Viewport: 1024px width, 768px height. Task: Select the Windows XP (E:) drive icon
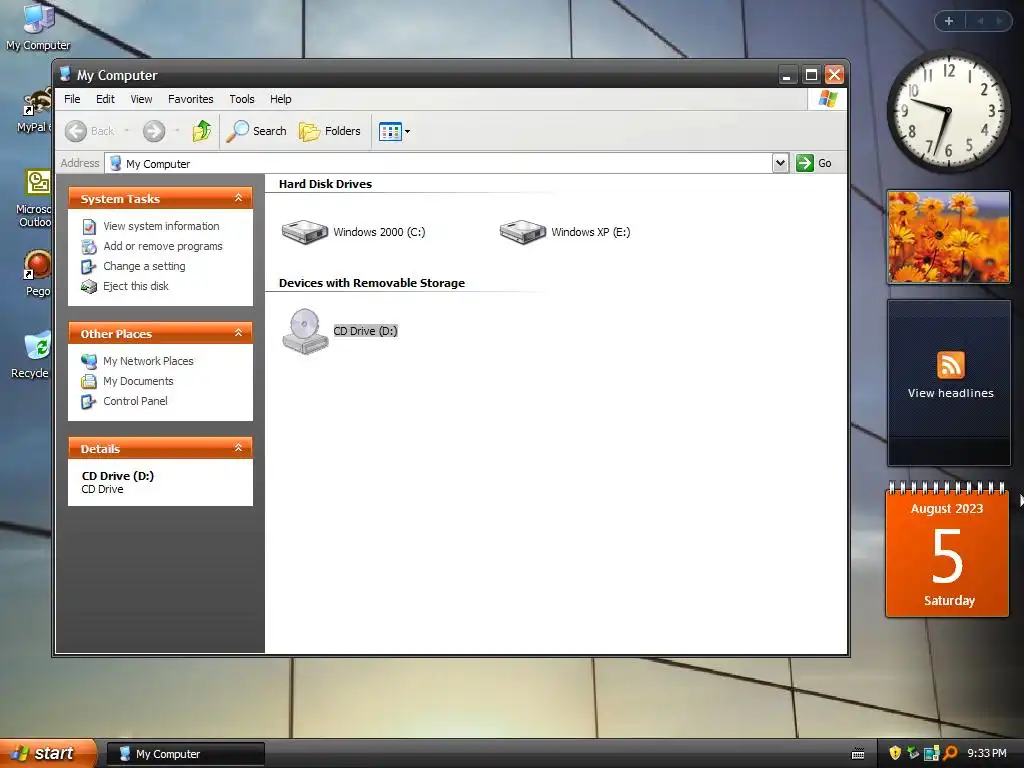tap(522, 232)
